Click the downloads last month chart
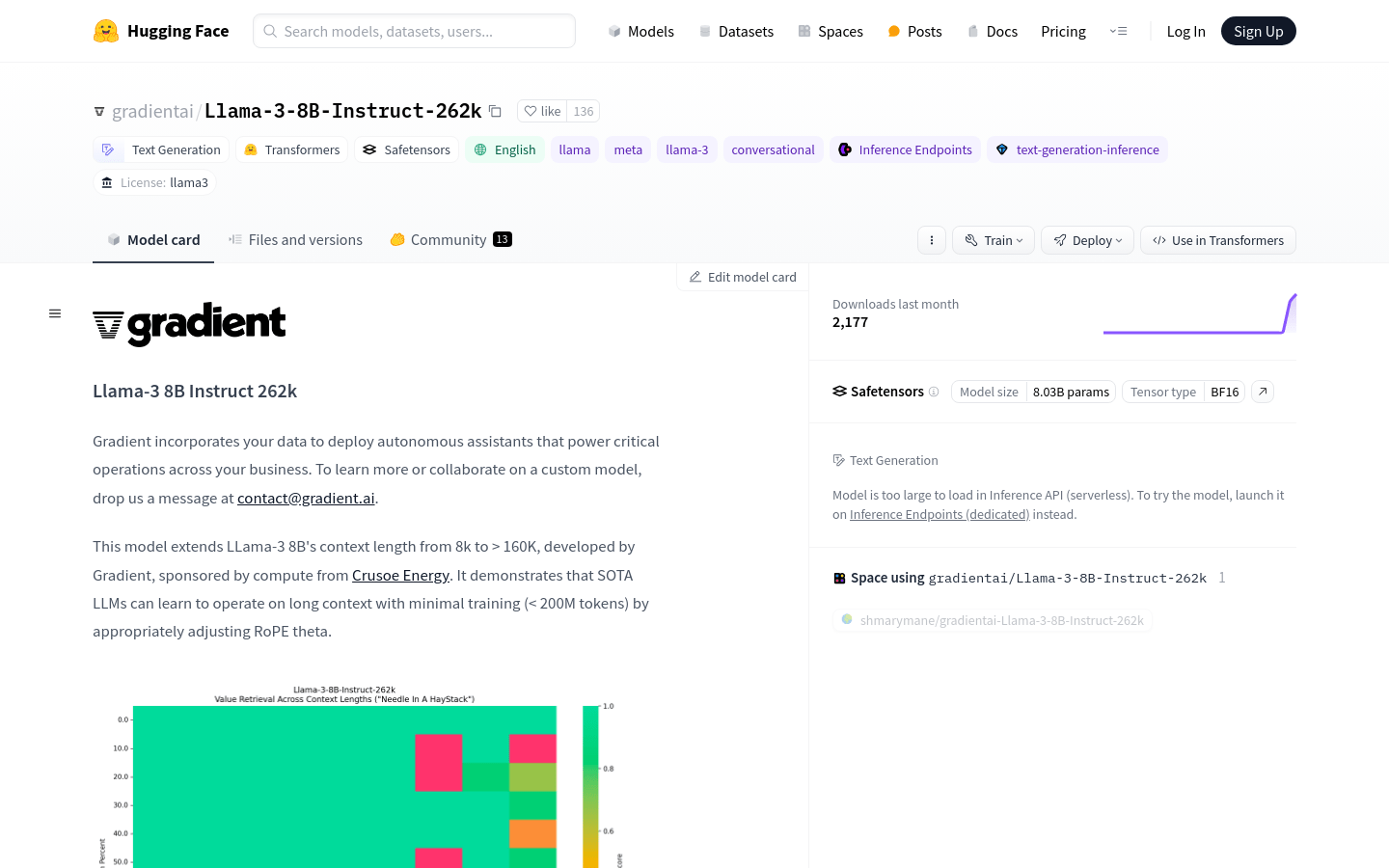 point(1199,313)
